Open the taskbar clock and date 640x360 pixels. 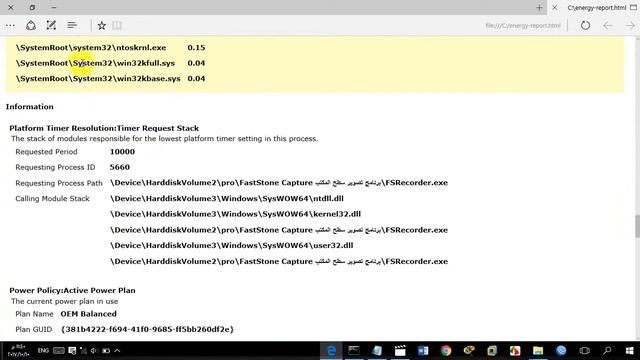(x=18, y=351)
